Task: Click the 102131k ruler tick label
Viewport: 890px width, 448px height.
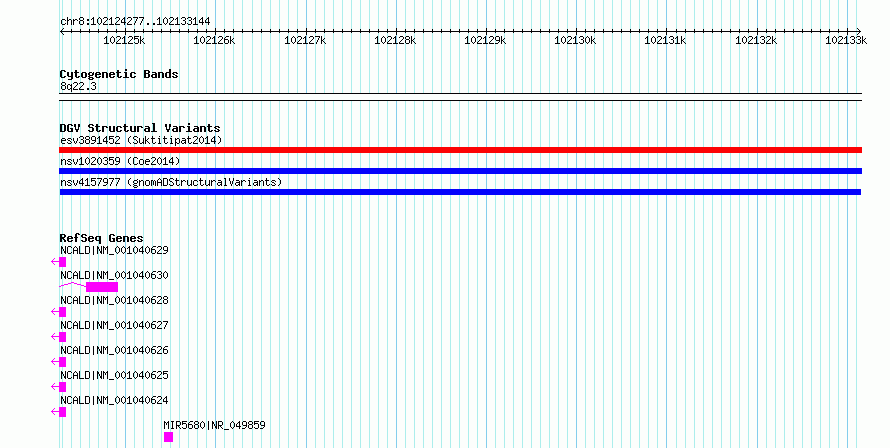Action: tap(665, 40)
